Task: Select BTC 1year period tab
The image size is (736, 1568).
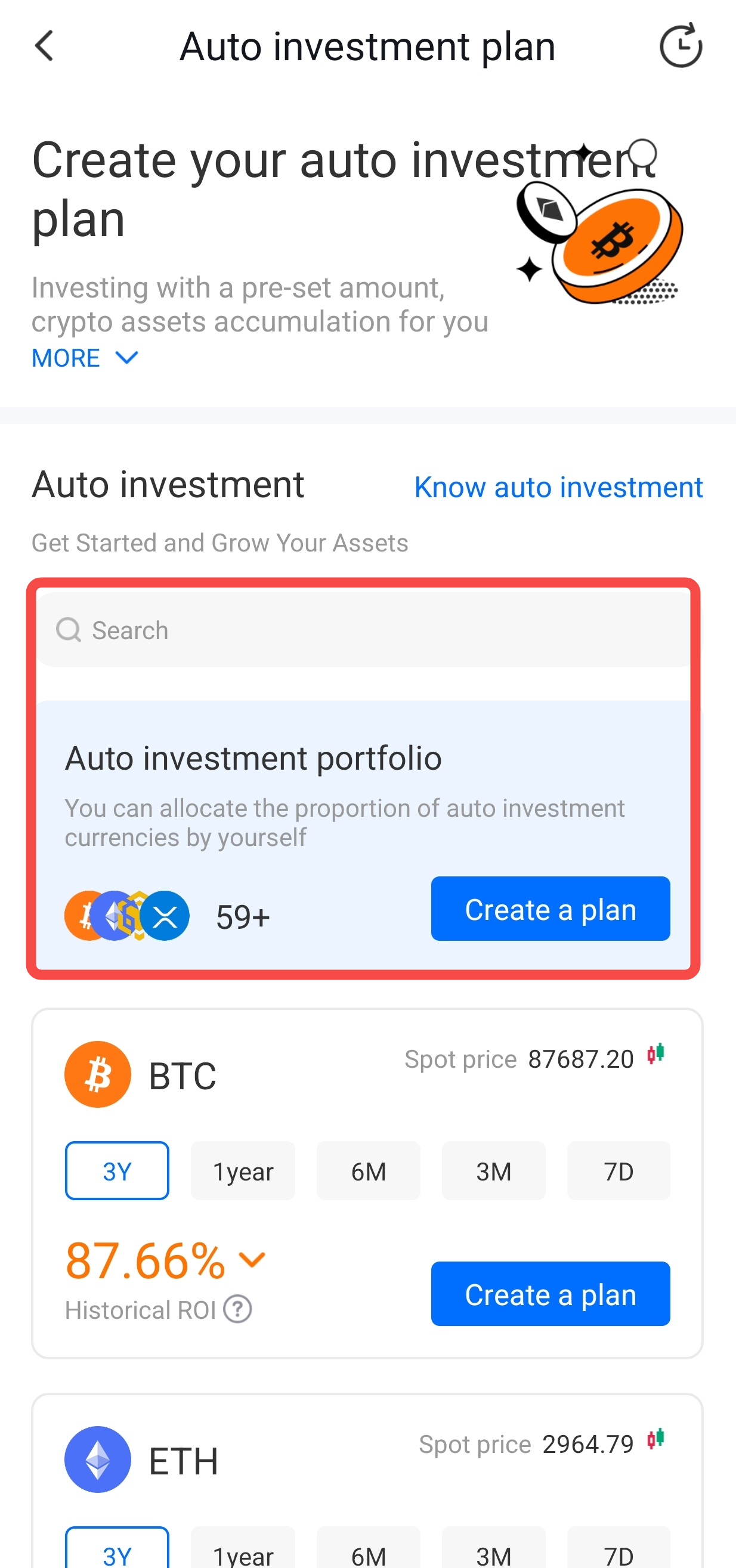Action: point(242,1170)
